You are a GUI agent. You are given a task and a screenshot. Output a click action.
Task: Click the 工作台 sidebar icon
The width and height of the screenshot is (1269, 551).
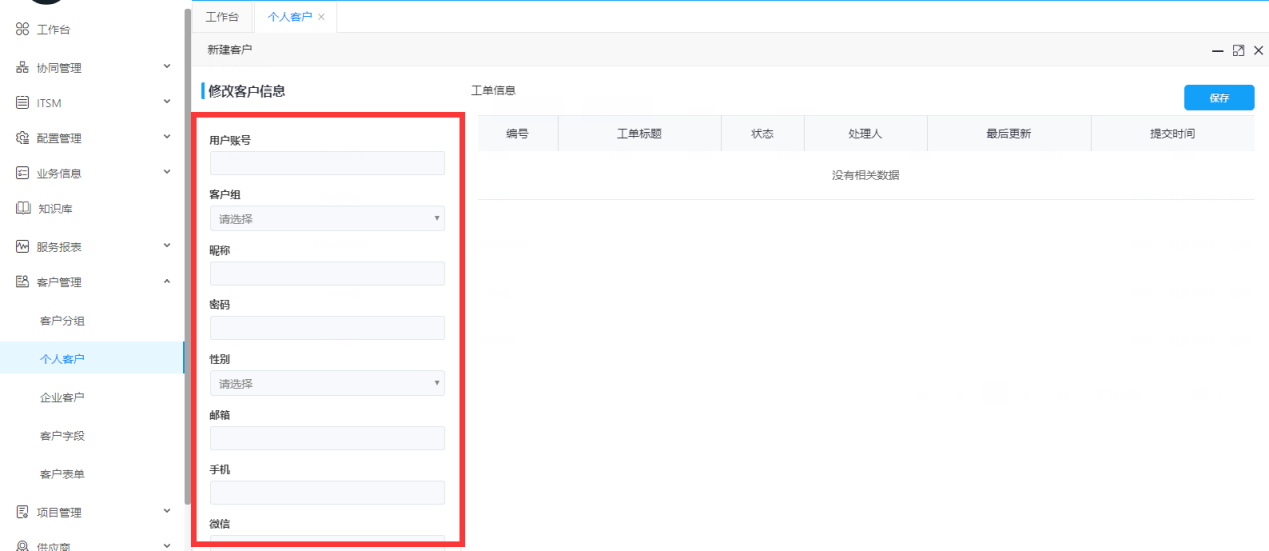click(x=22, y=30)
